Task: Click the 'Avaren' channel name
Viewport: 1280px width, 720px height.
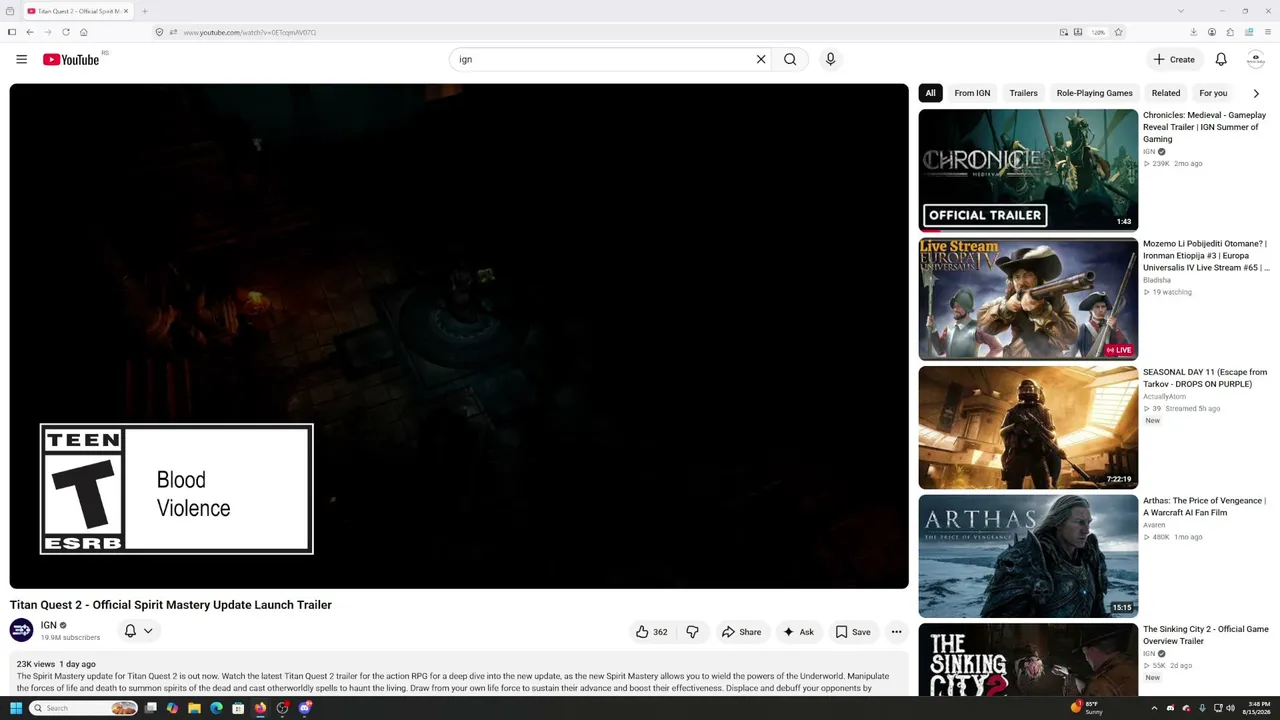Action: point(1154,525)
